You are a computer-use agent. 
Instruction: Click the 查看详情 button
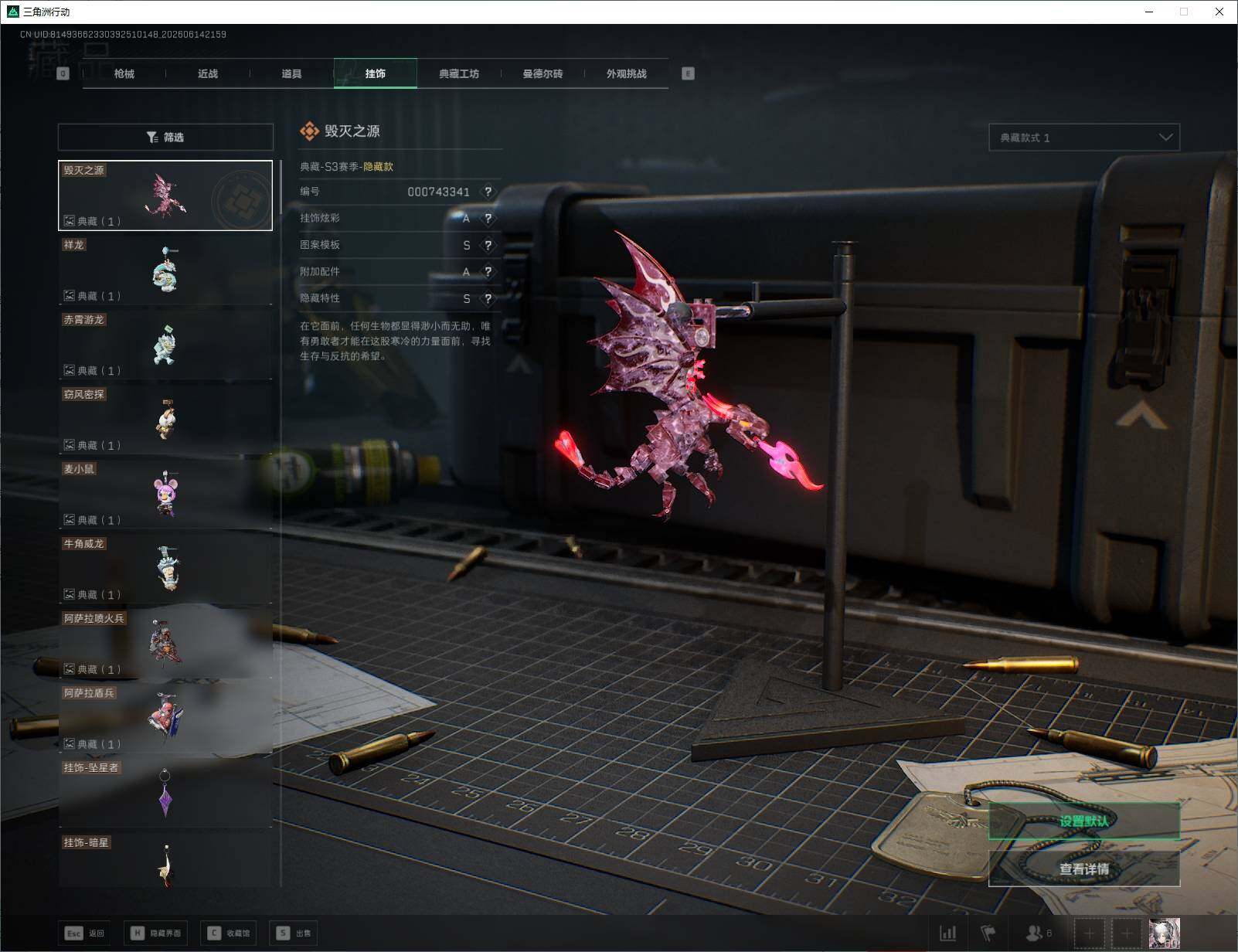pos(1084,869)
